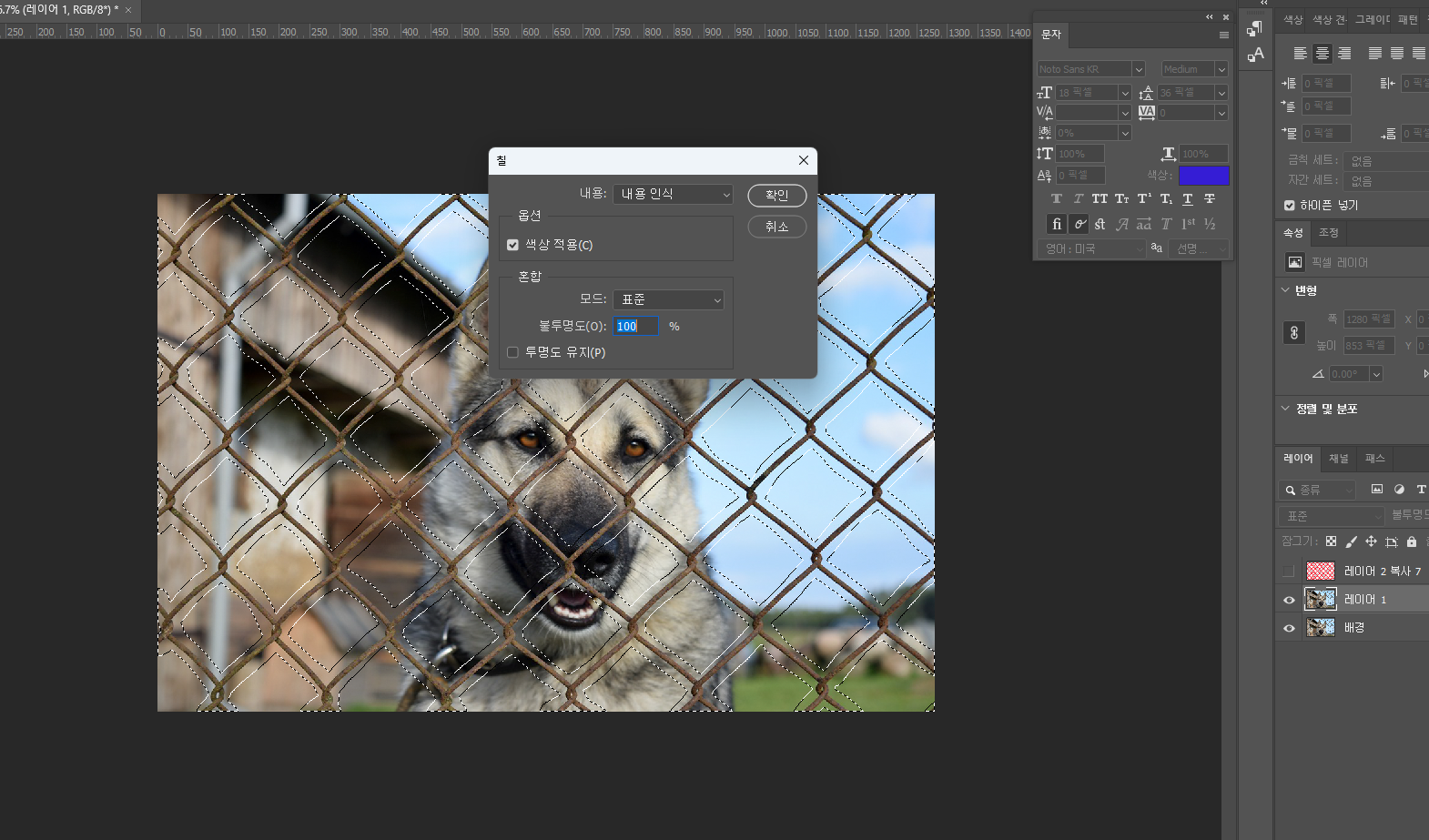
Task: Center-align the paragraph text
Action: (1323, 54)
